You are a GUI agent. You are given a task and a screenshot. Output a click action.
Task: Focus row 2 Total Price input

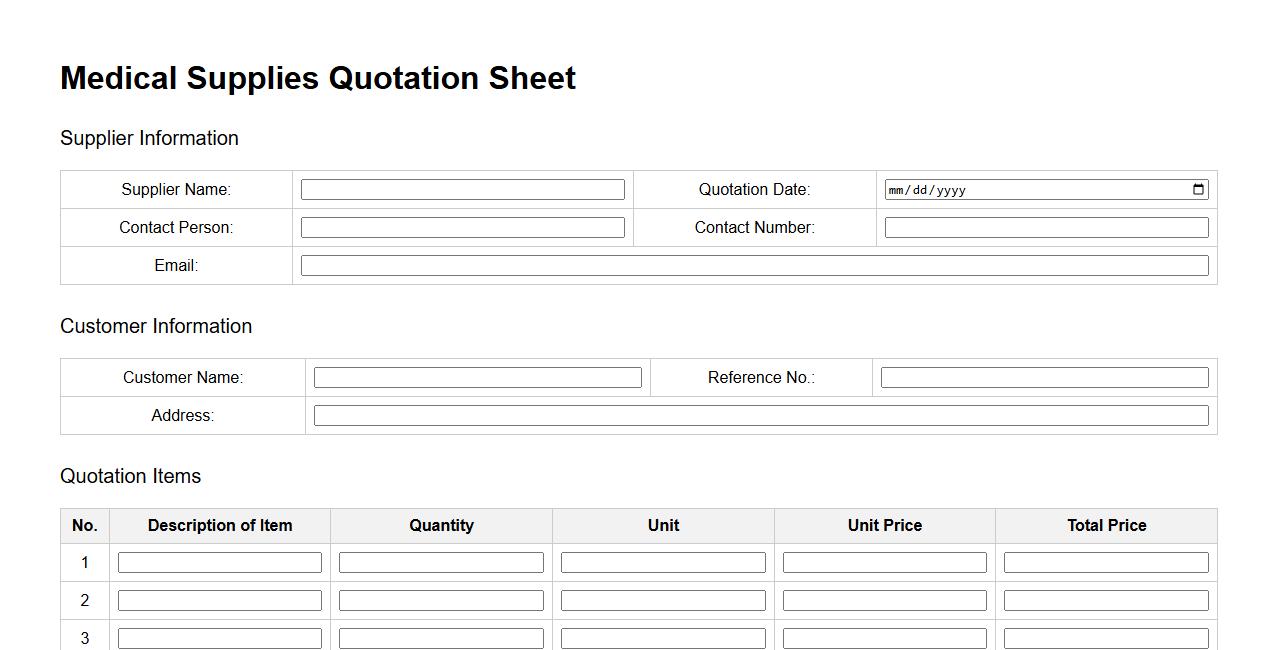pyautogui.click(x=1106, y=601)
